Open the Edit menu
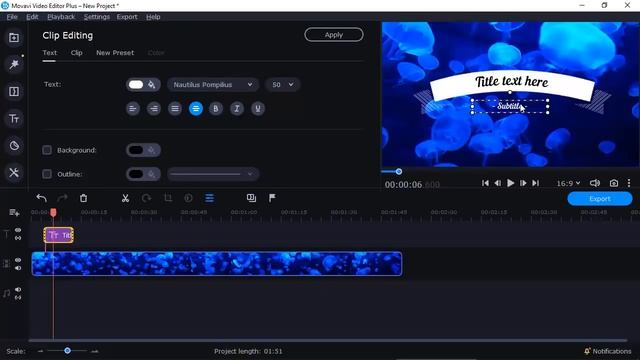Viewport: 640px width, 360px height. [32, 17]
